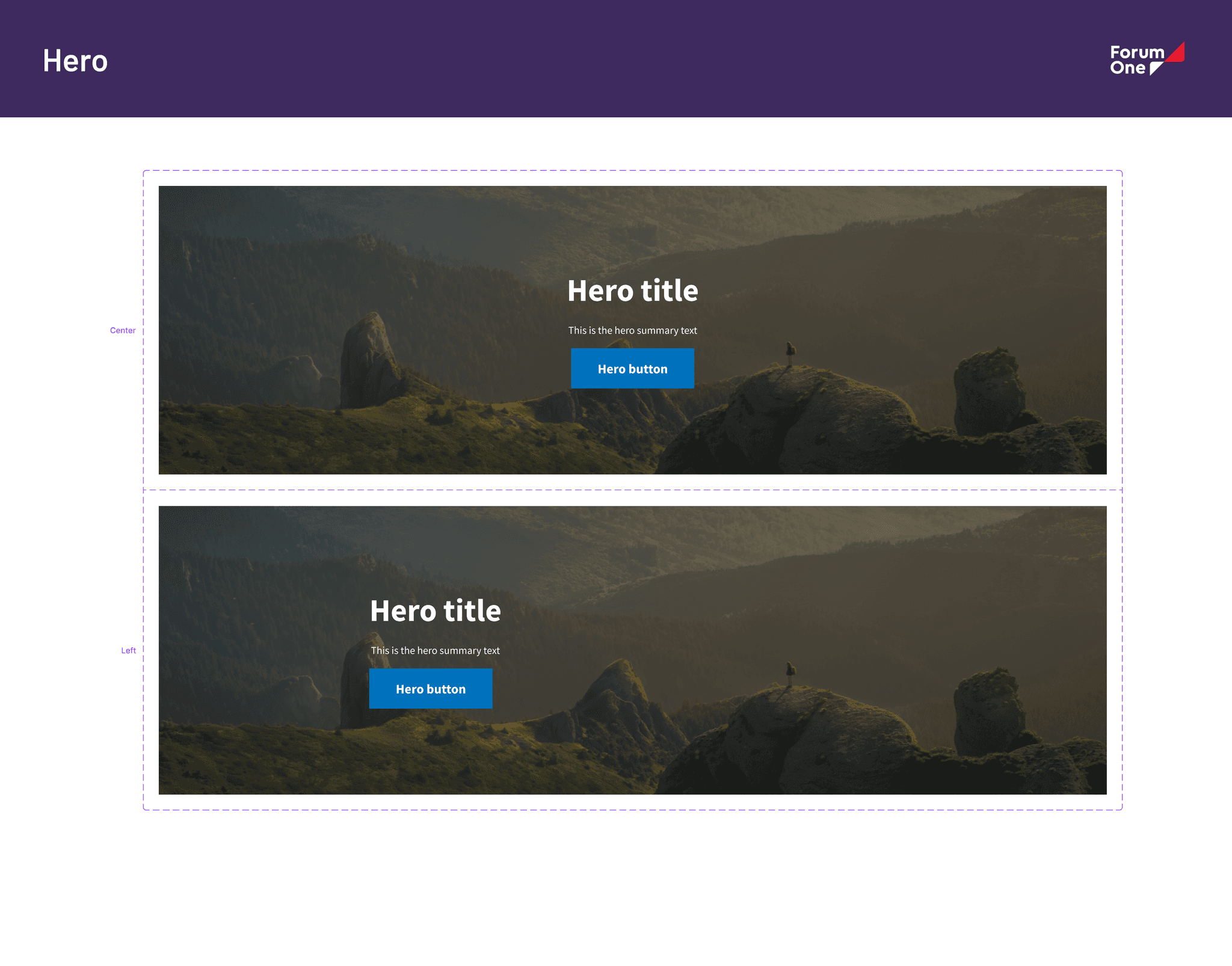Click the Center variant label
The height and width of the screenshot is (966, 1232).
click(x=123, y=330)
